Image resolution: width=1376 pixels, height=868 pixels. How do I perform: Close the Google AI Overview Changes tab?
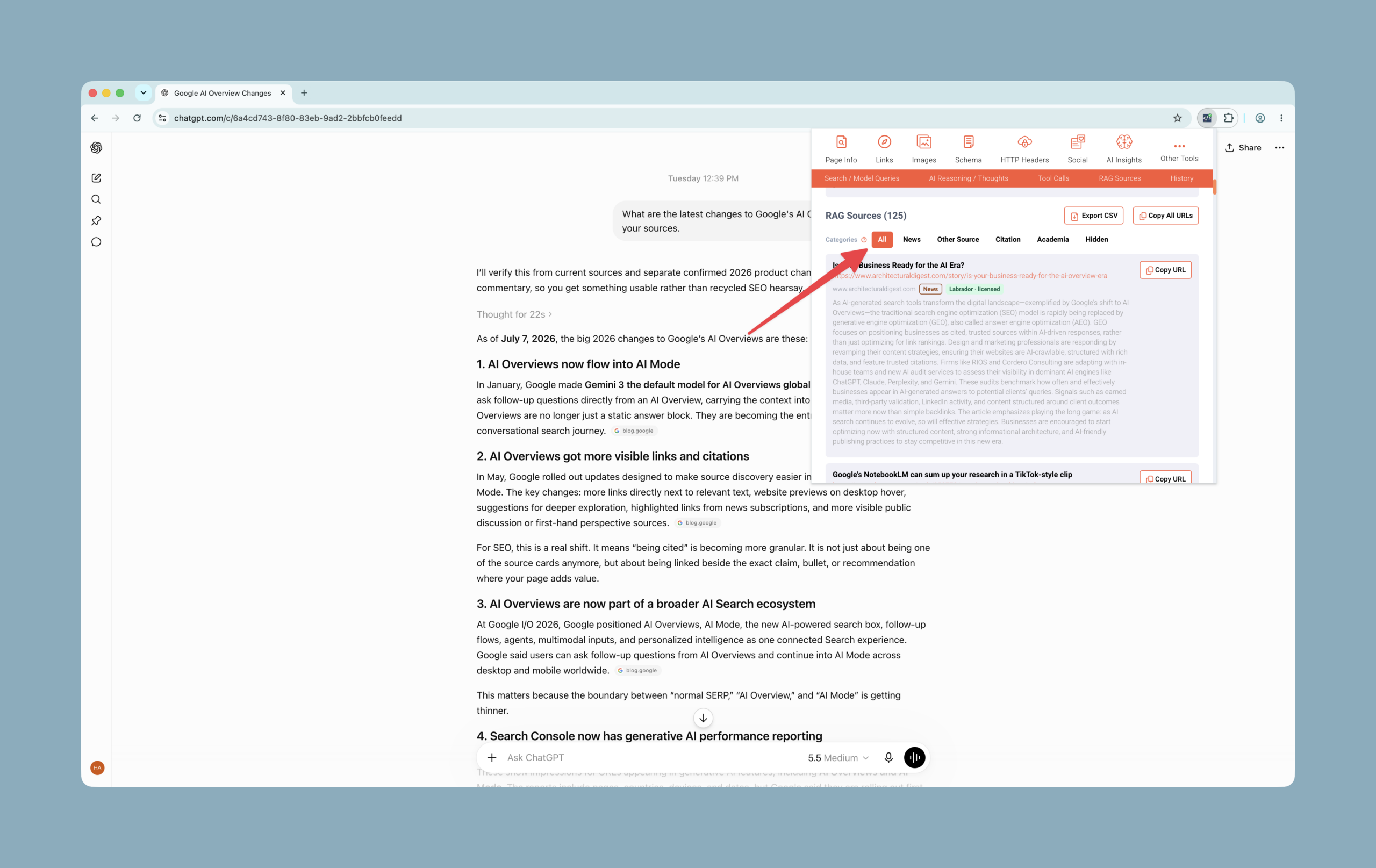tap(282, 92)
